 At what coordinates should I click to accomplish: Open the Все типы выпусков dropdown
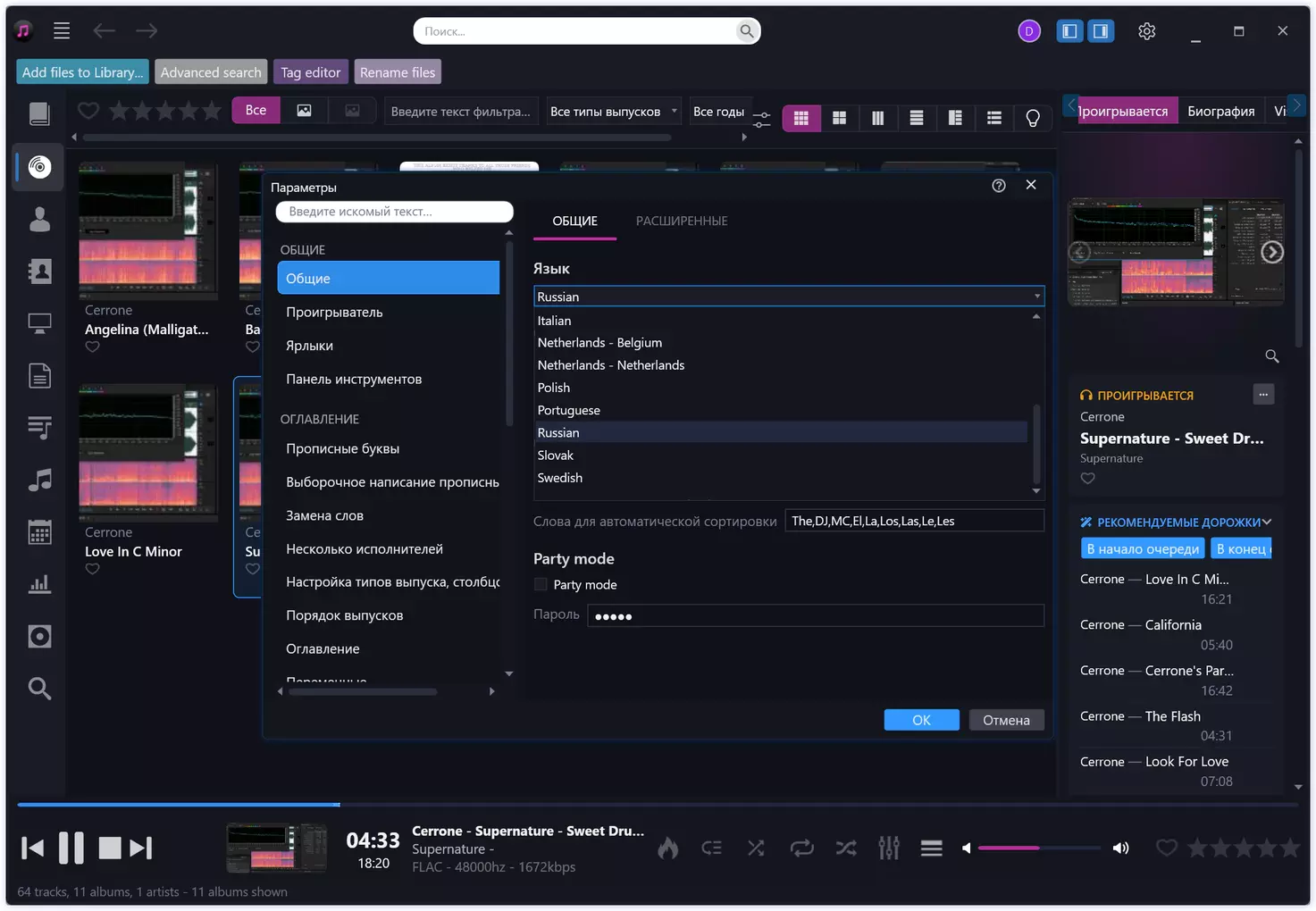[x=614, y=112]
